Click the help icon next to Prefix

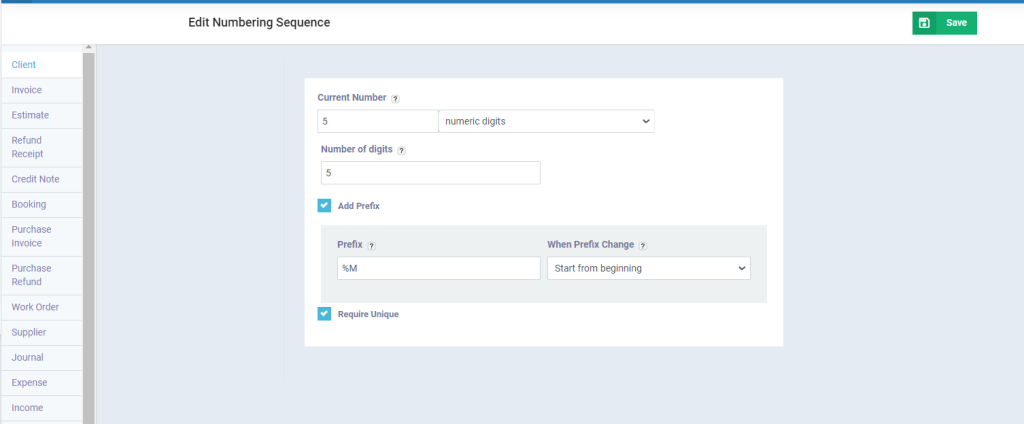[x=371, y=245]
